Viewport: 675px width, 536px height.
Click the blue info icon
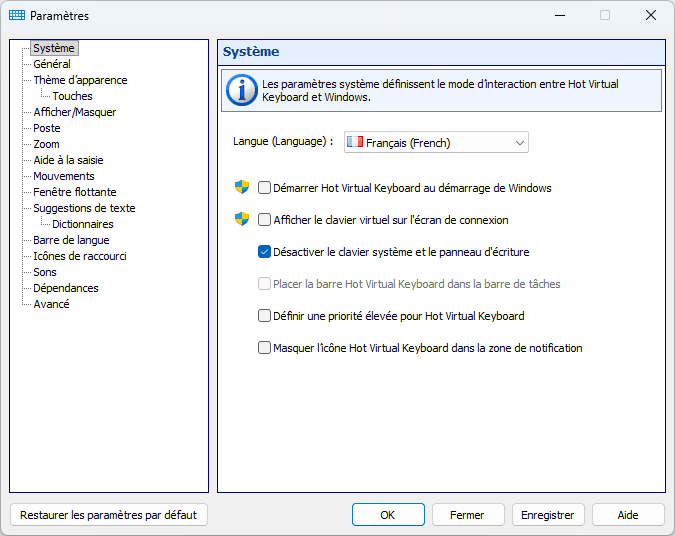point(242,90)
